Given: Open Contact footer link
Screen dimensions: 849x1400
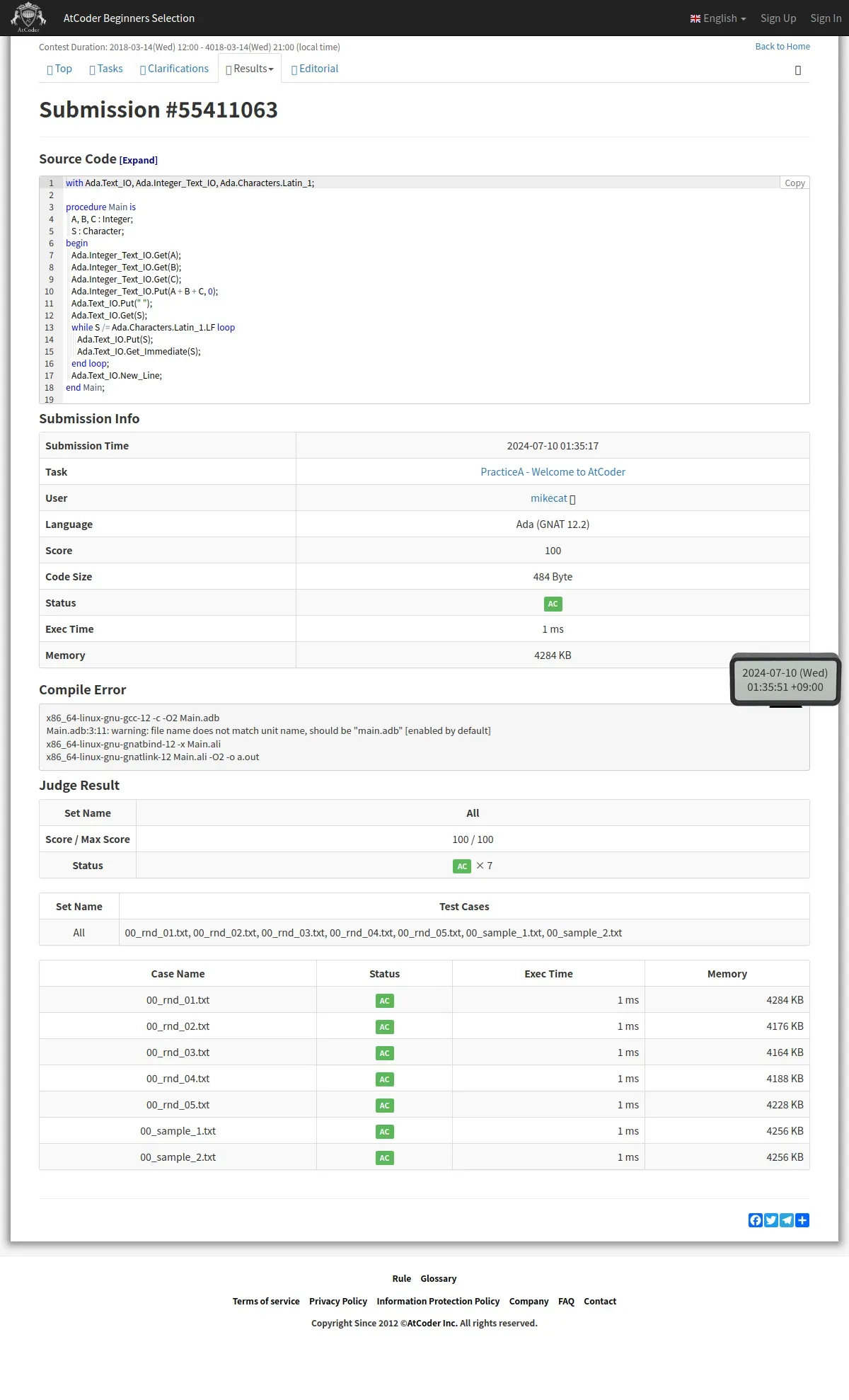Looking at the screenshot, I should click(x=600, y=1302).
